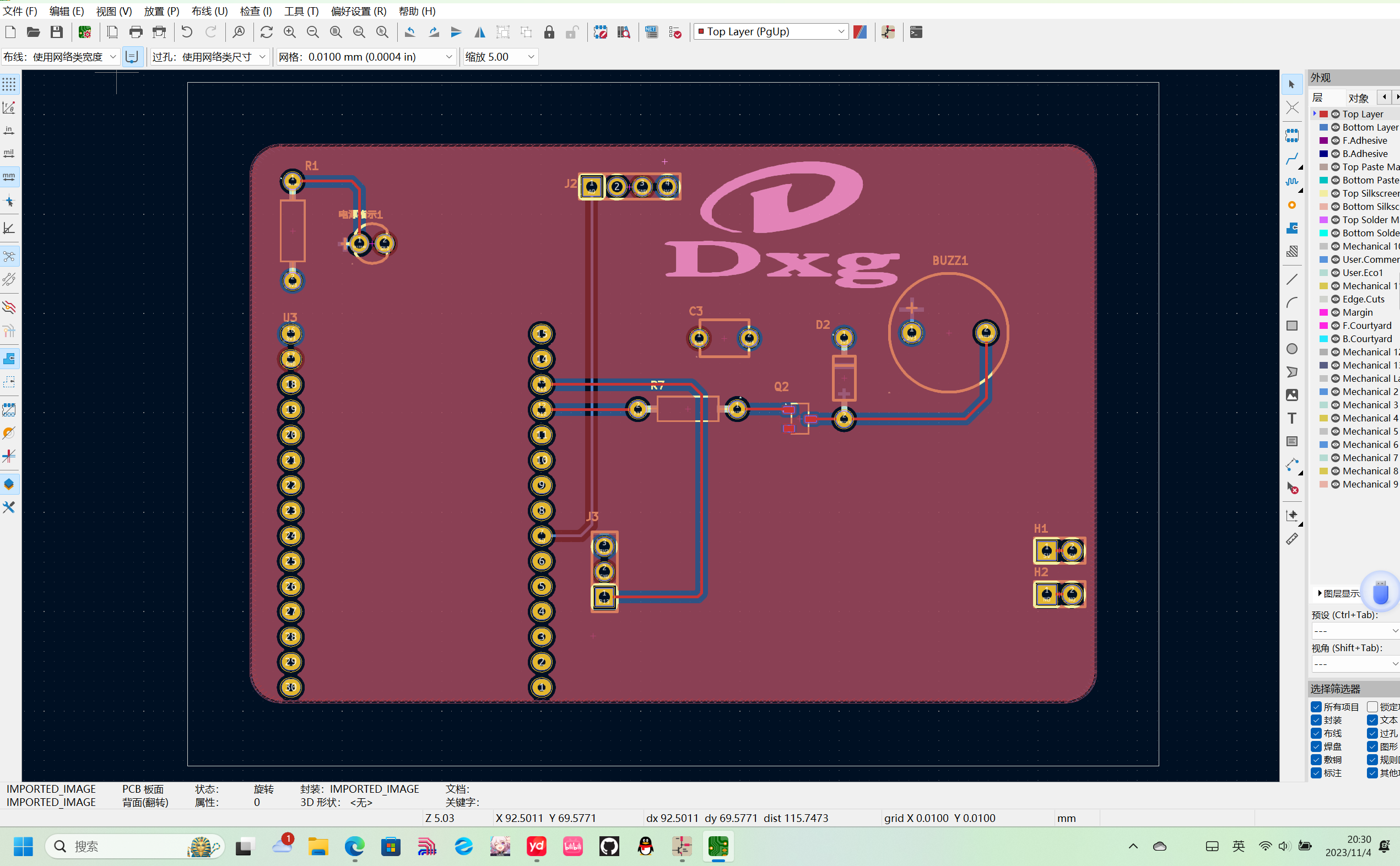Toggle visibility of F.Adhesive layer
1400x866 pixels.
pos(1336,140)
